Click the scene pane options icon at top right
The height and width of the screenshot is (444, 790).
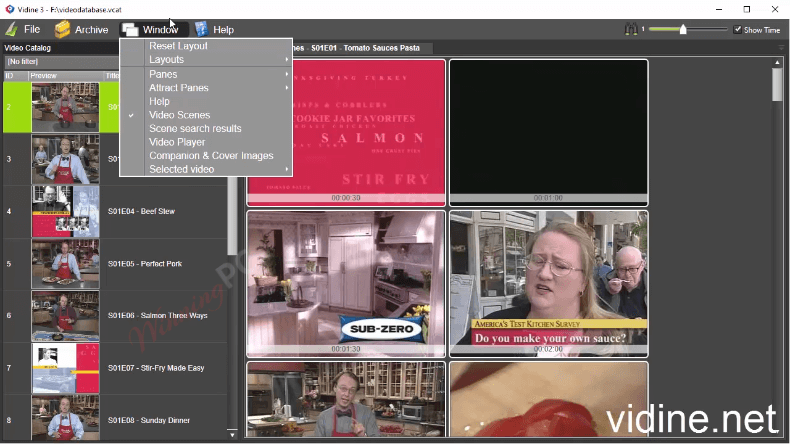pyautogui.click(x=781, y=48)
